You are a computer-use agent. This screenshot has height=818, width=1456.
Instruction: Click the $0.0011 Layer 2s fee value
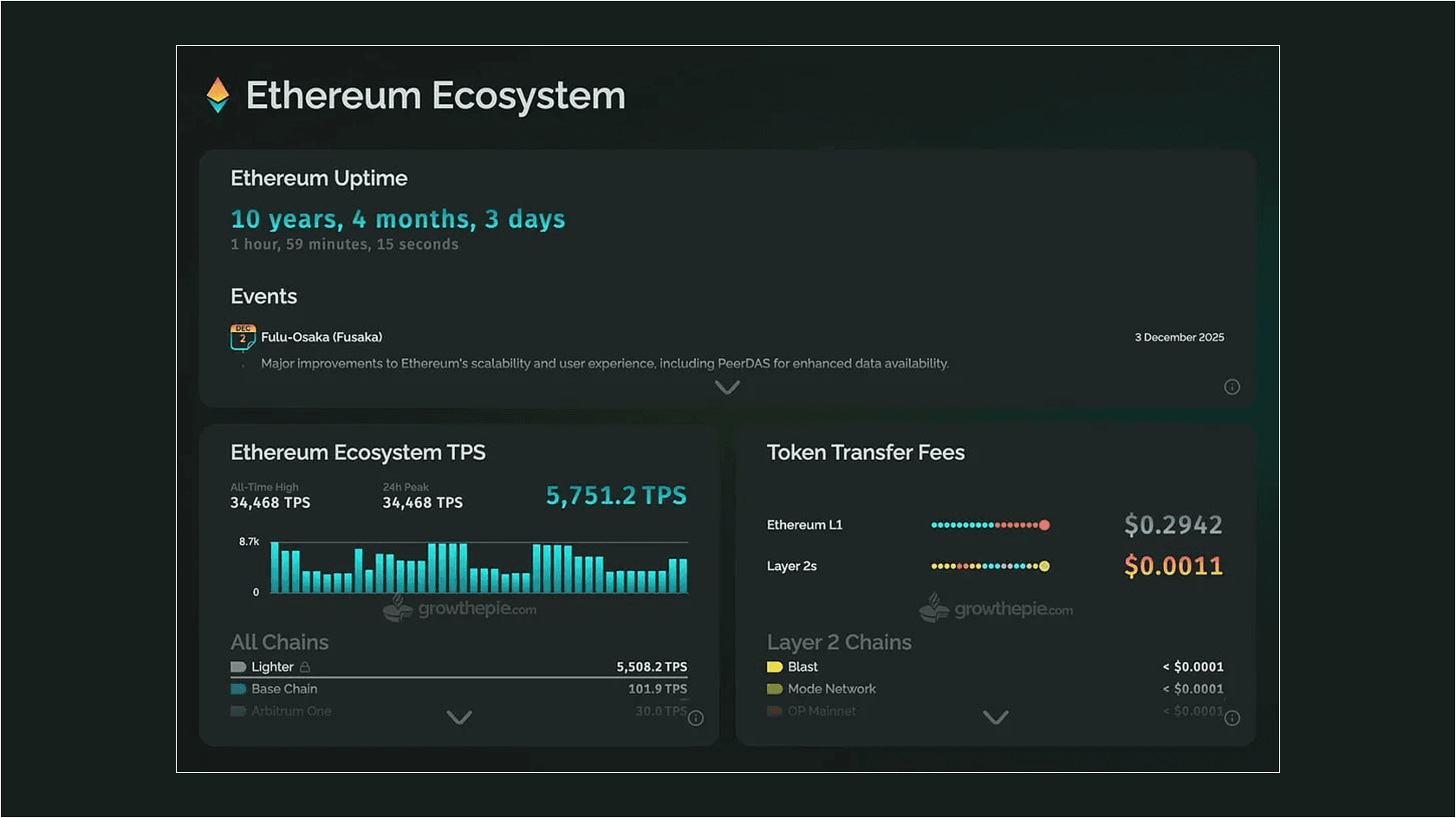pyautogui.click(x=1173, y=567)
